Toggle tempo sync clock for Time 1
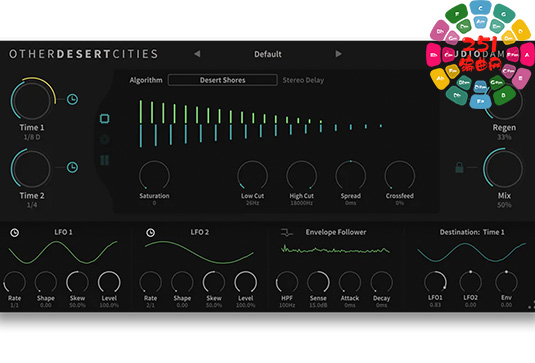535x363 pixels. tap(72, 99)
